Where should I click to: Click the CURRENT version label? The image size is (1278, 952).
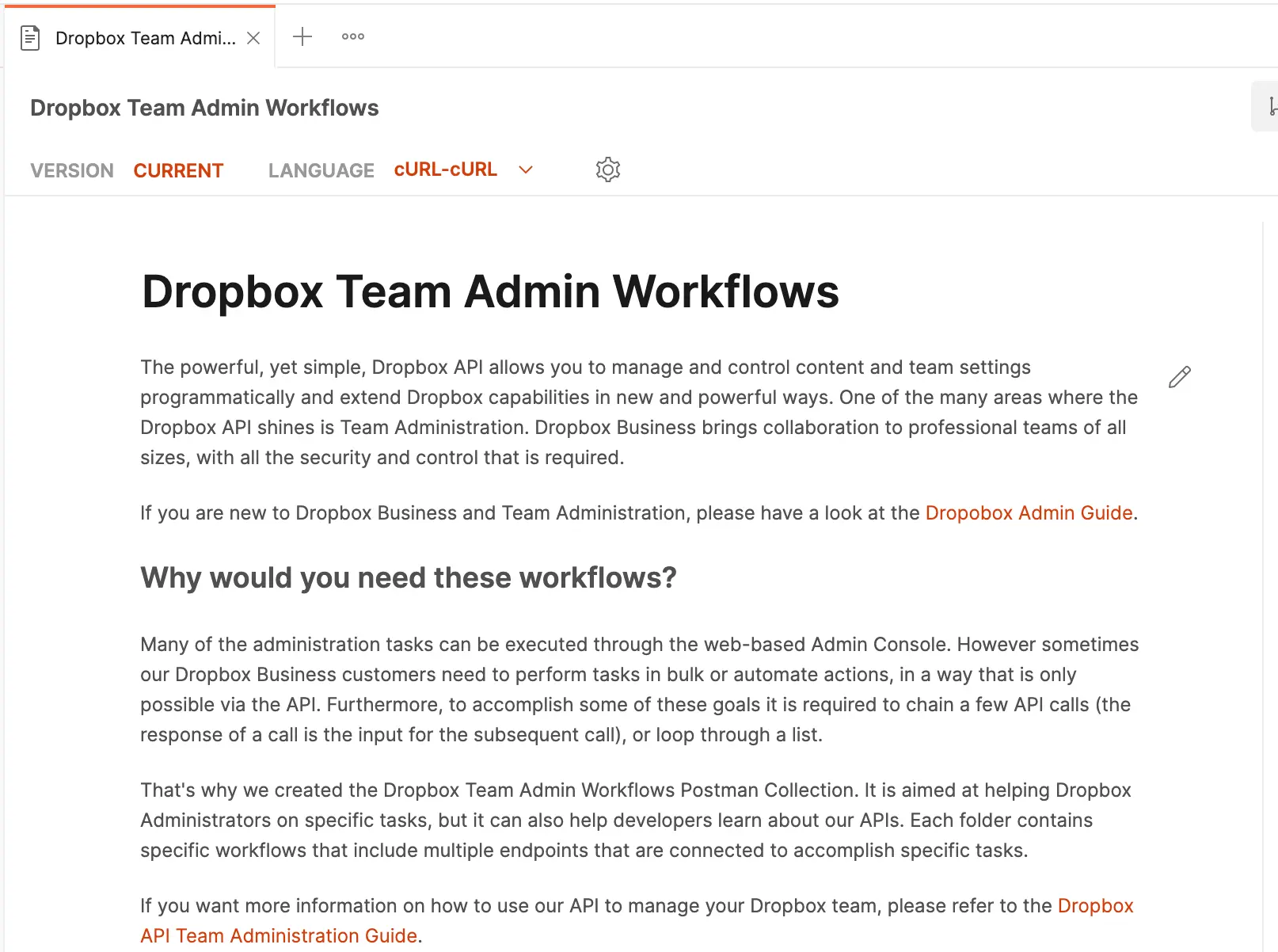point(178,170)
